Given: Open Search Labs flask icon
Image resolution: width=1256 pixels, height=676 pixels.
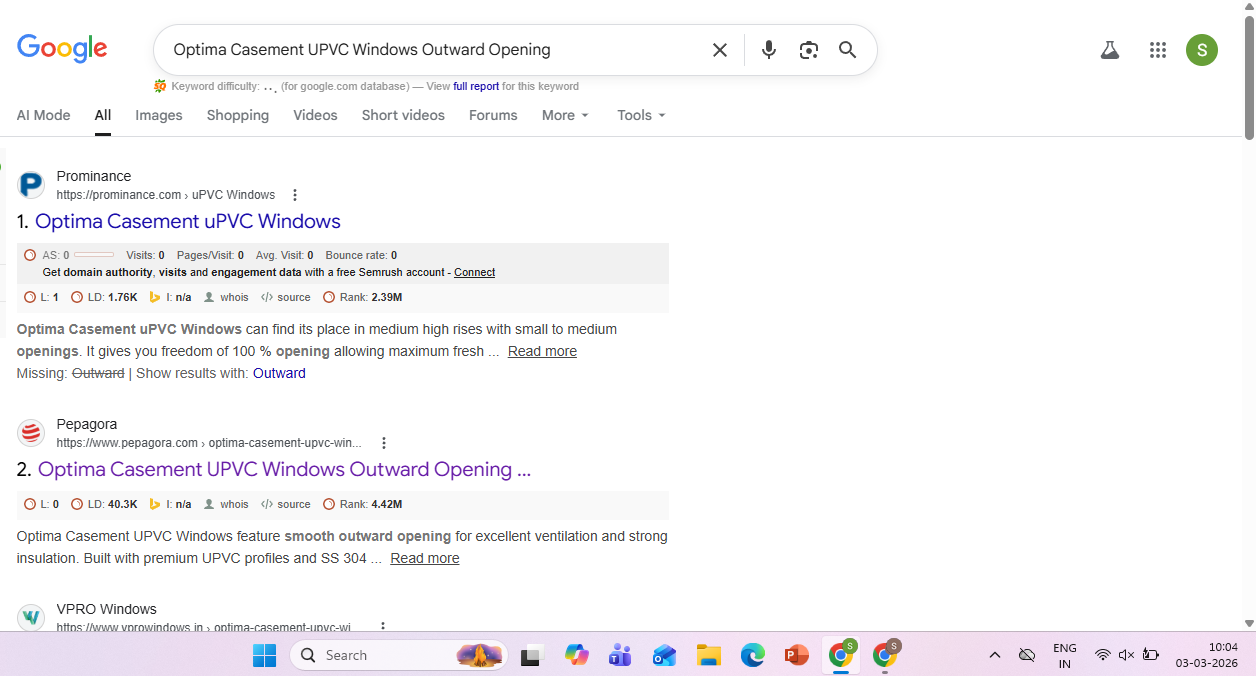Looking at the screenshot, I should point(1109,50).
